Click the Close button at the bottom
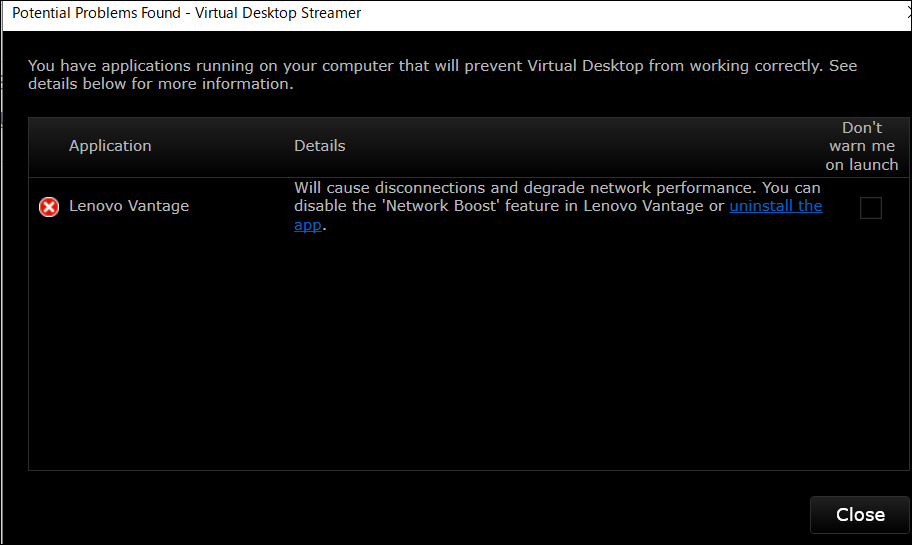The height and width of the screenshot is (545, 912). 860,515
